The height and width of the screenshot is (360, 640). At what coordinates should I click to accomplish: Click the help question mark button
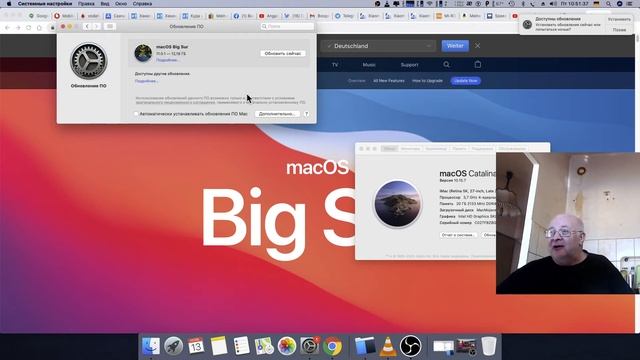pos(306,114)
